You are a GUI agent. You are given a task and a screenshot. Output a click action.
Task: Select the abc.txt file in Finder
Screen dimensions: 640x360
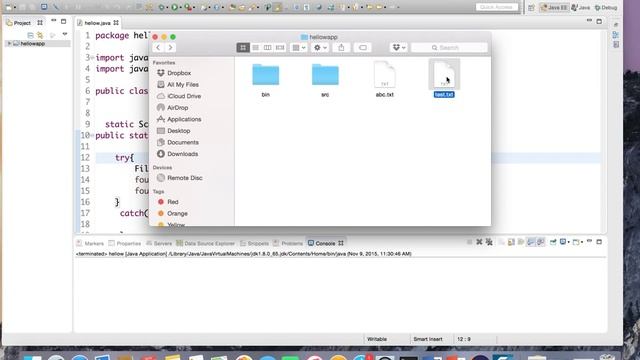384,74
